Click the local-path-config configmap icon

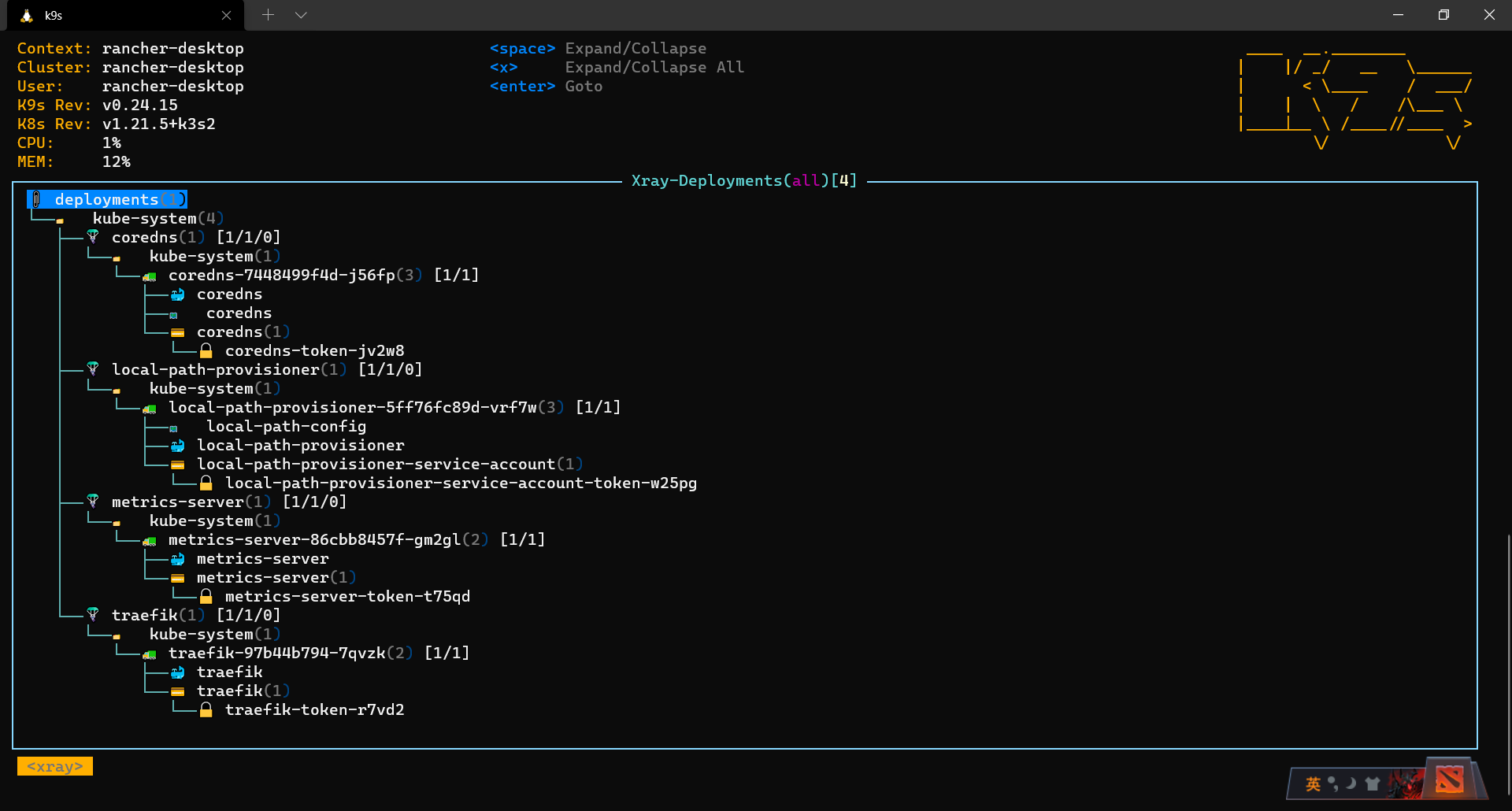tap(173, 428)
